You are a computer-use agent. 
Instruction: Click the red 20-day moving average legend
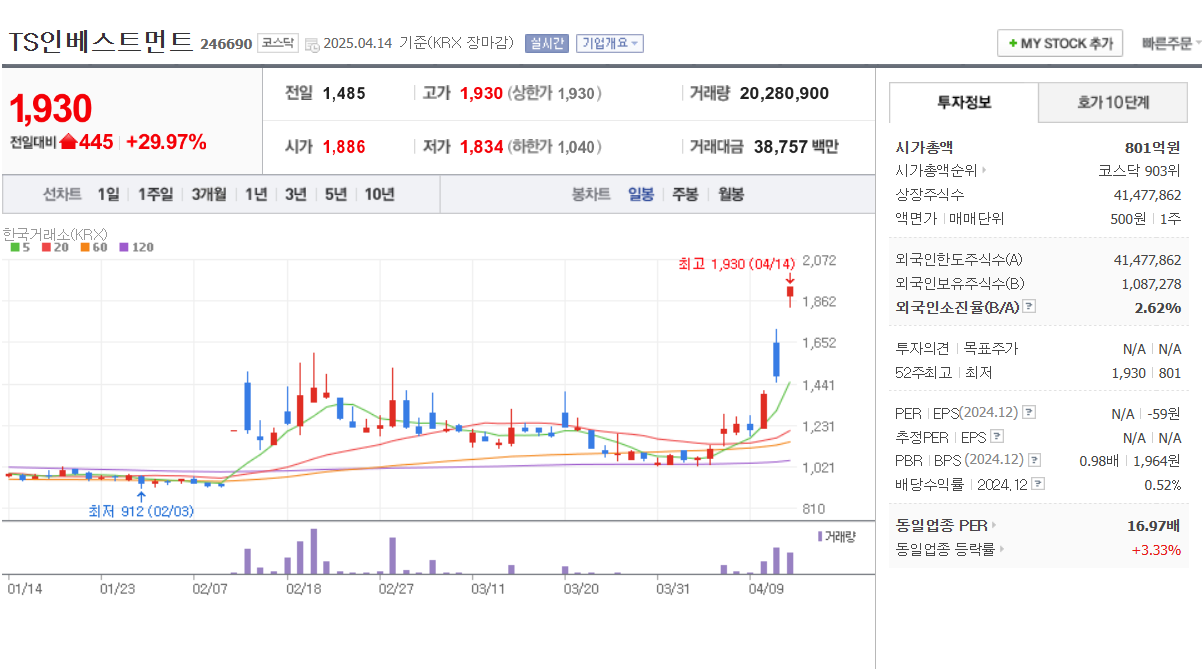click(x=55, y=247)
